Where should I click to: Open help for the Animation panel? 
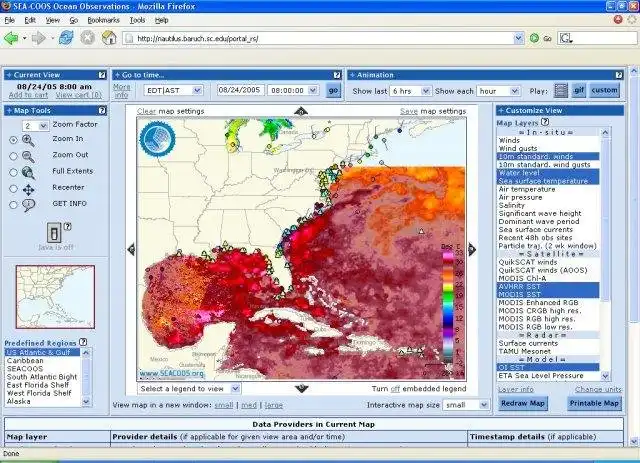619,75
